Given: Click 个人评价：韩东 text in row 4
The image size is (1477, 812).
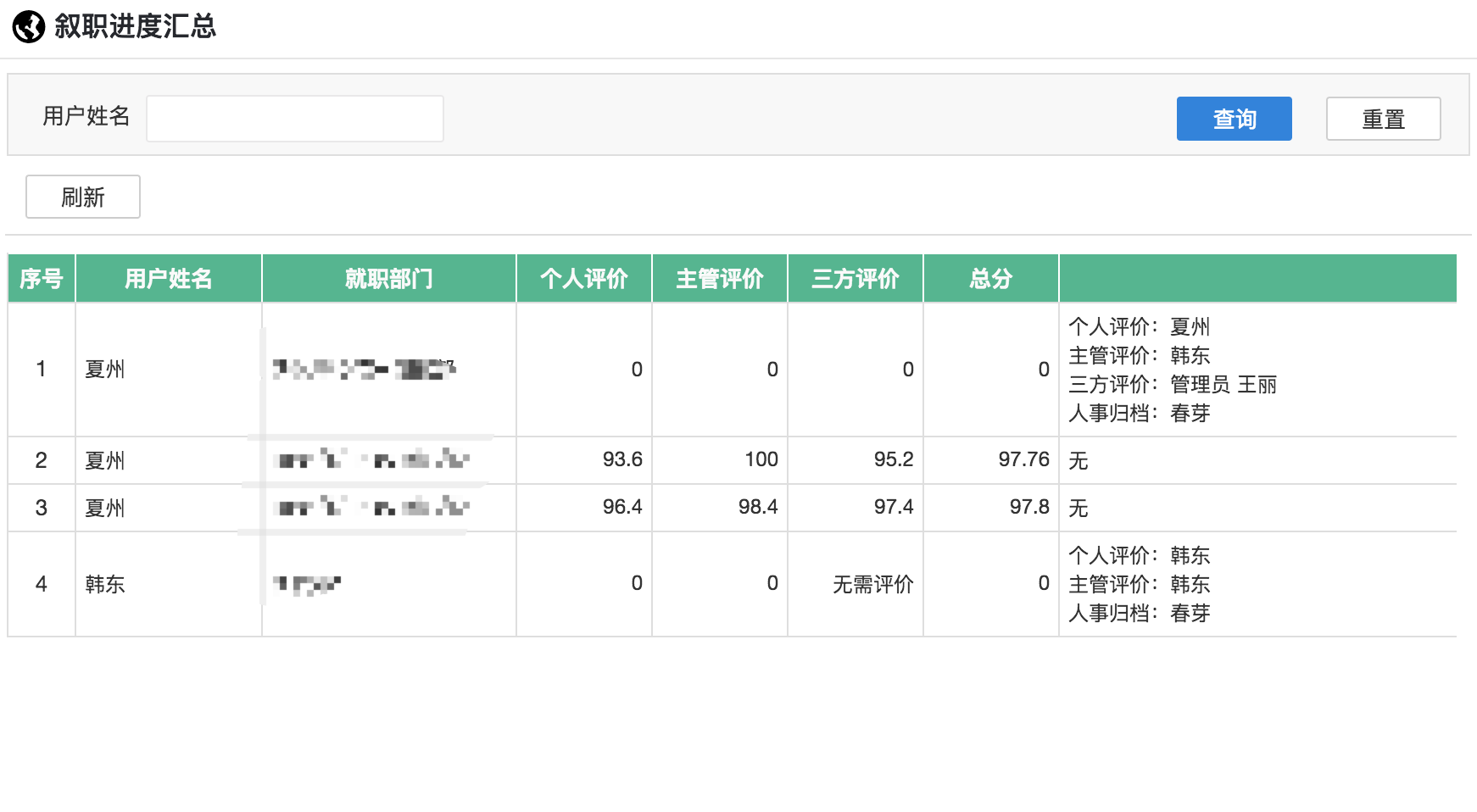Looking at the screenshot, I should pyautogui.click(x=1139, y=556).
